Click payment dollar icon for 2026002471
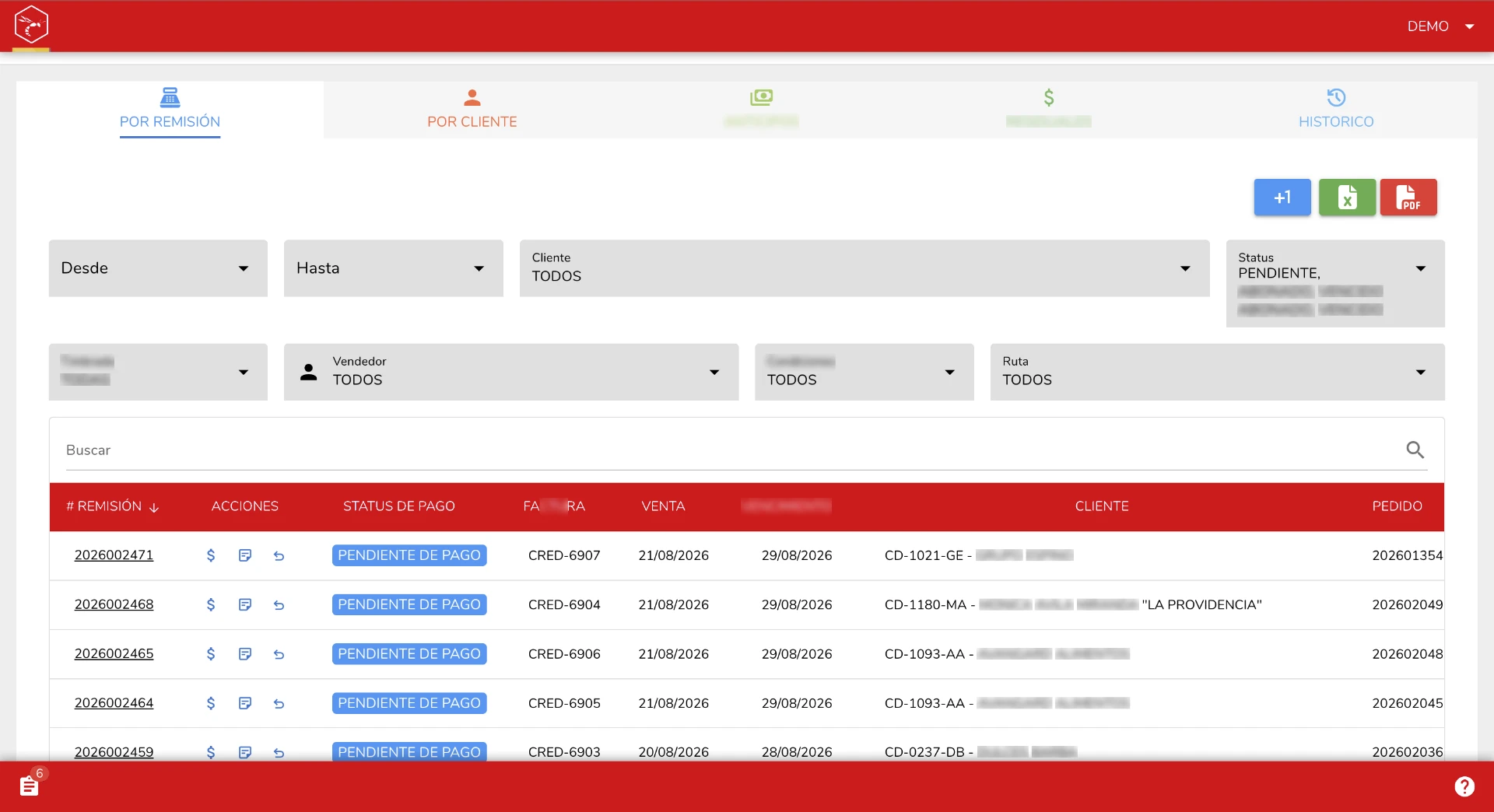This screenshot has width=1494, height=812. [211, 555]
